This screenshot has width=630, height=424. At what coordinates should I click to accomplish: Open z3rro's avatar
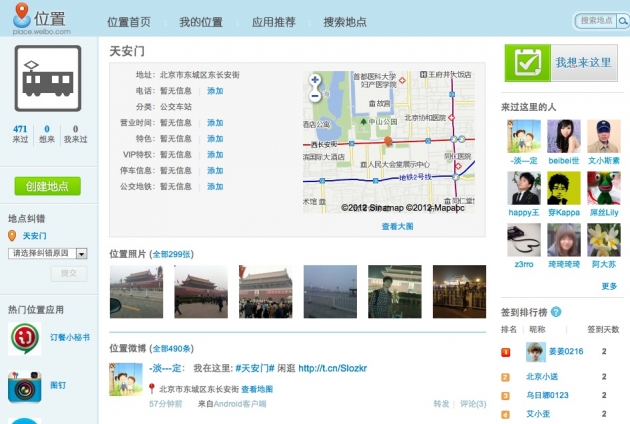pos(524,240)
